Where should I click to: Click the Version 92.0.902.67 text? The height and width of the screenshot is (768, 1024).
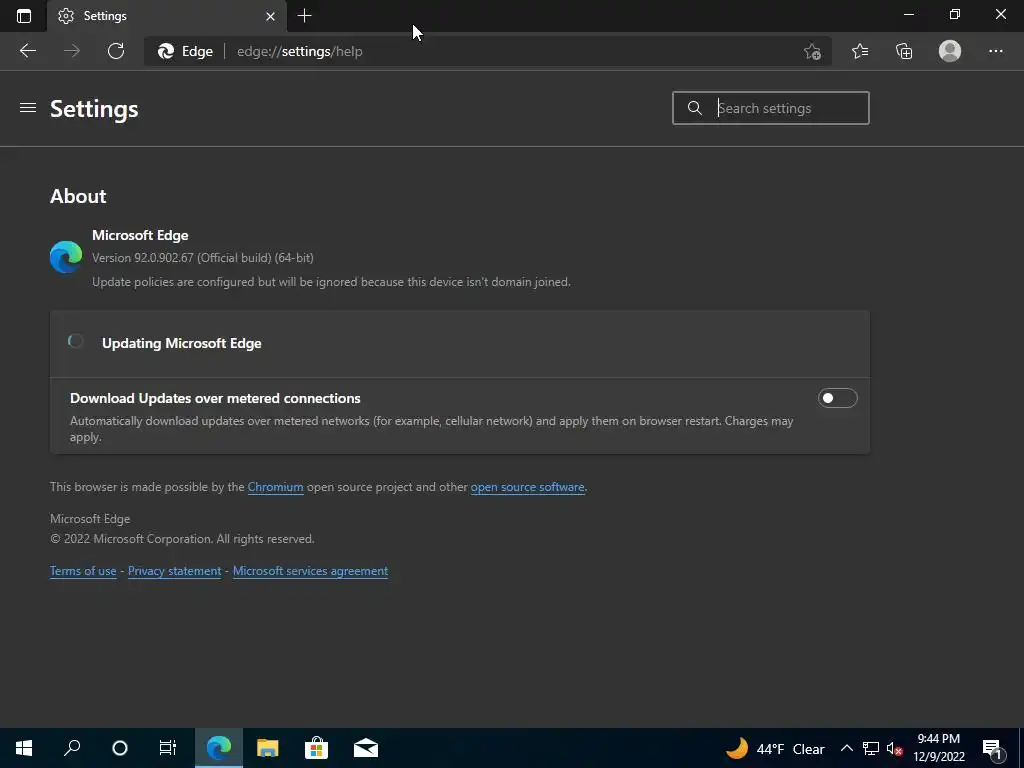coord(202,258)
